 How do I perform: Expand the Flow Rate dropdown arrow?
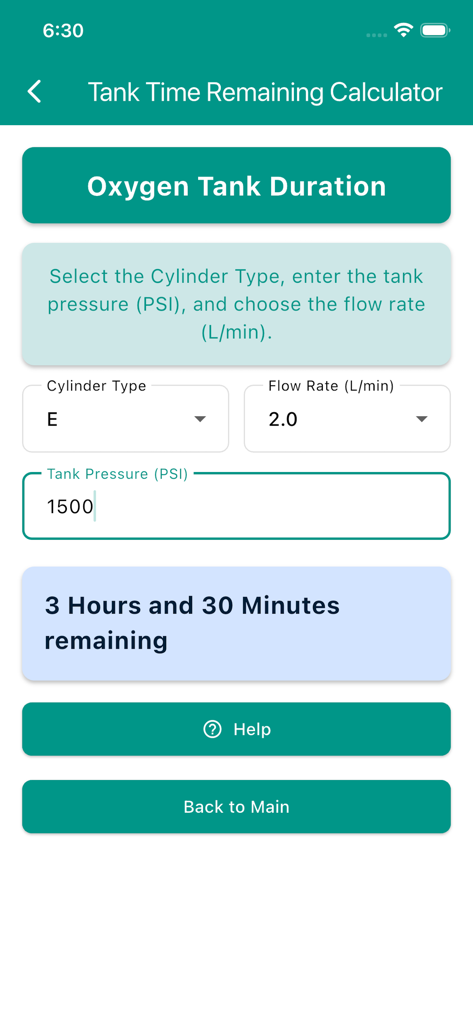[x=422, y=419]
